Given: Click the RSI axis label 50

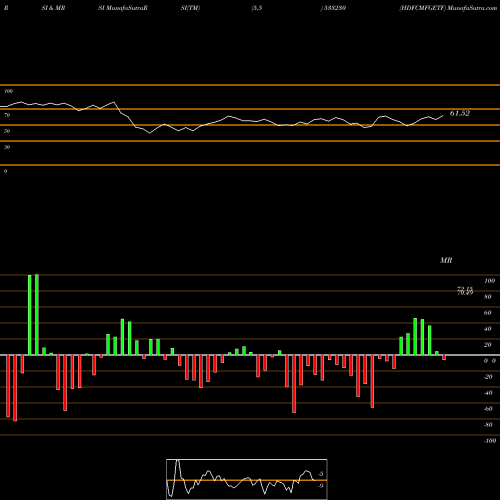Looking at the screenshot, I should coord(7,131).
